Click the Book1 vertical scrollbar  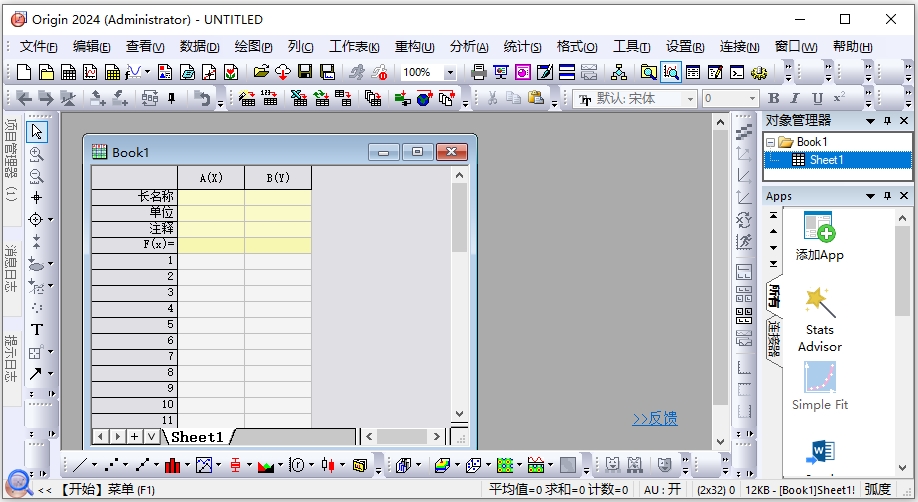(459, 294)
